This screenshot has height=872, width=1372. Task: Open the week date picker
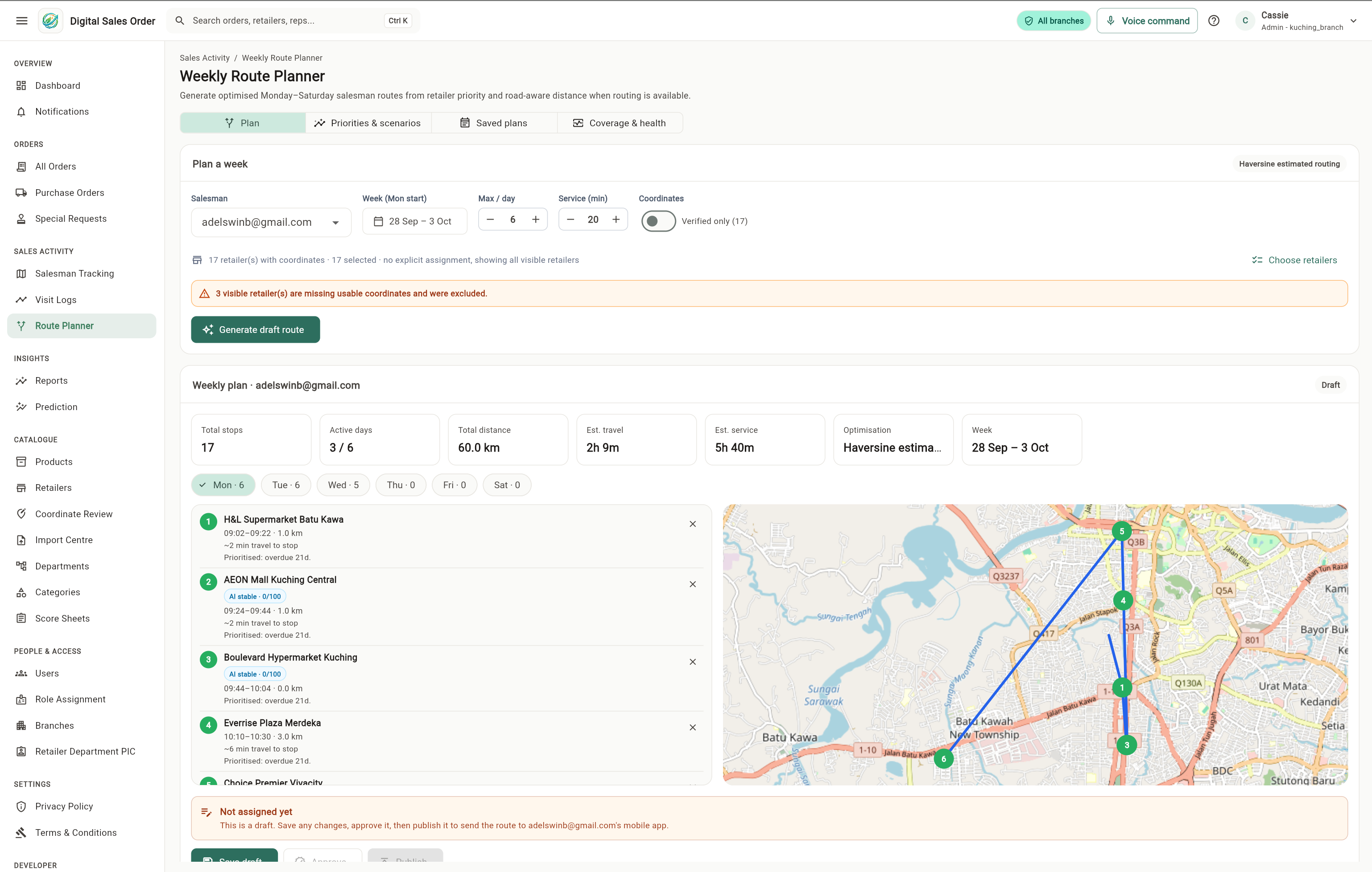point(415,221)
